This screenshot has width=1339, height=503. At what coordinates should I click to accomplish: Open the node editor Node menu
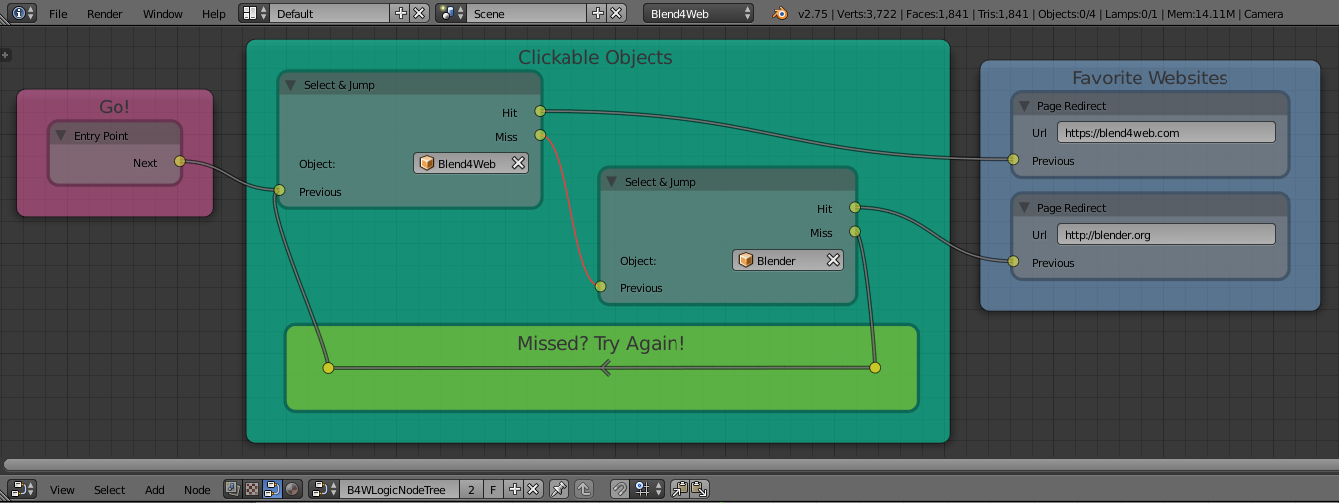tap(197, 490)
